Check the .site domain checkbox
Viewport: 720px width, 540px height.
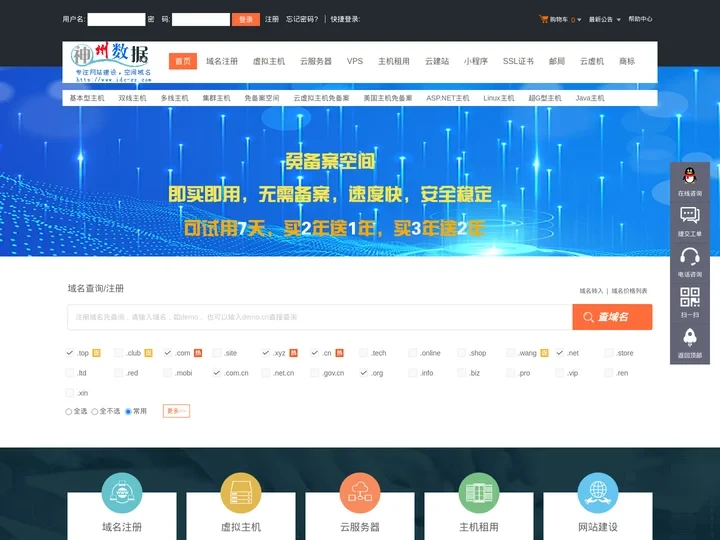tap(217, 353)
